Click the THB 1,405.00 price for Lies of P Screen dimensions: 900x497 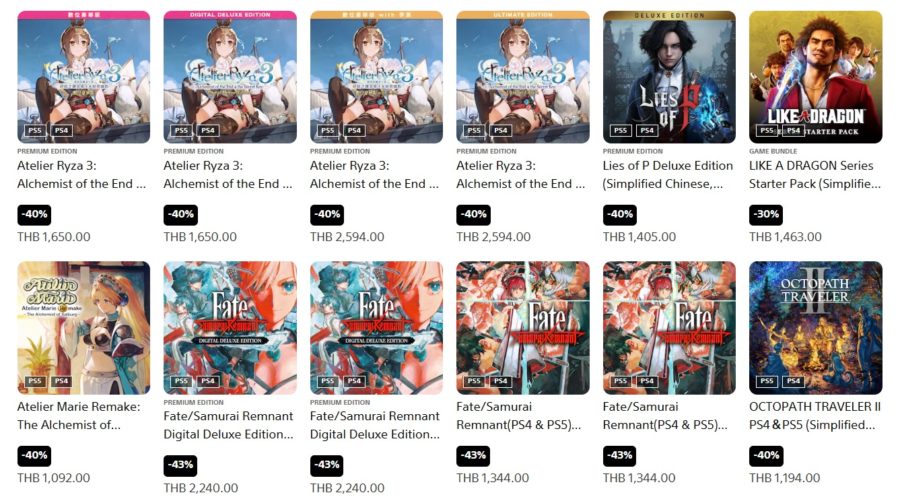point(639,236)
